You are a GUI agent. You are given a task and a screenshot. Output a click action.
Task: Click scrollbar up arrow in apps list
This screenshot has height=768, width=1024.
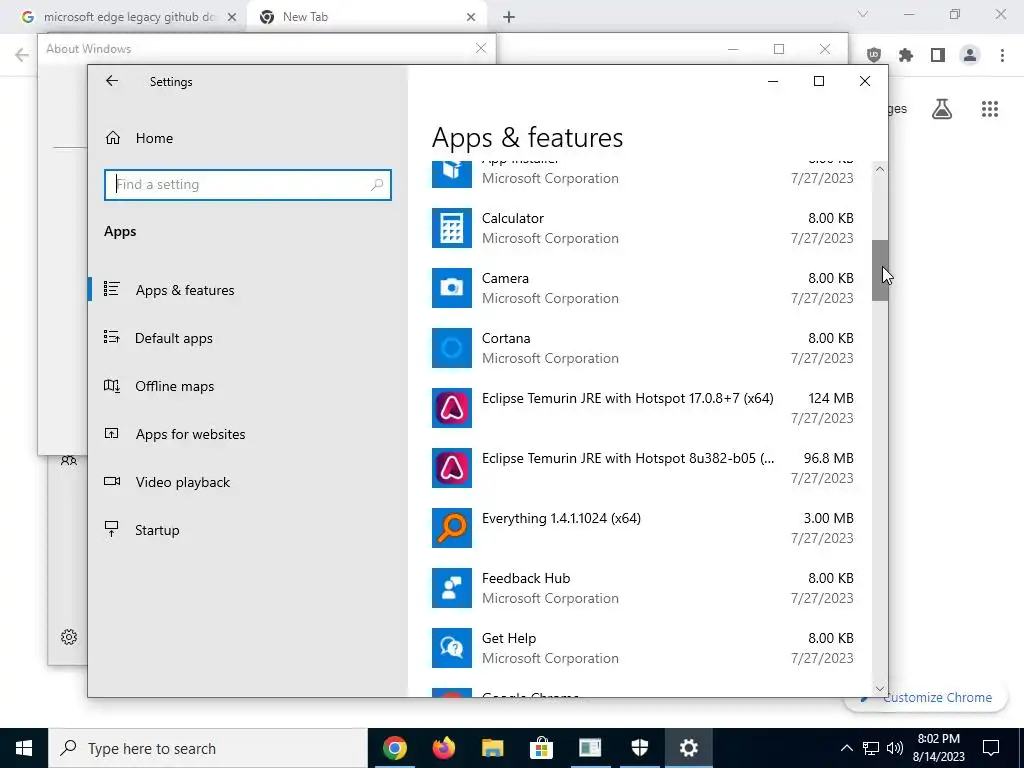coord(880,169)
